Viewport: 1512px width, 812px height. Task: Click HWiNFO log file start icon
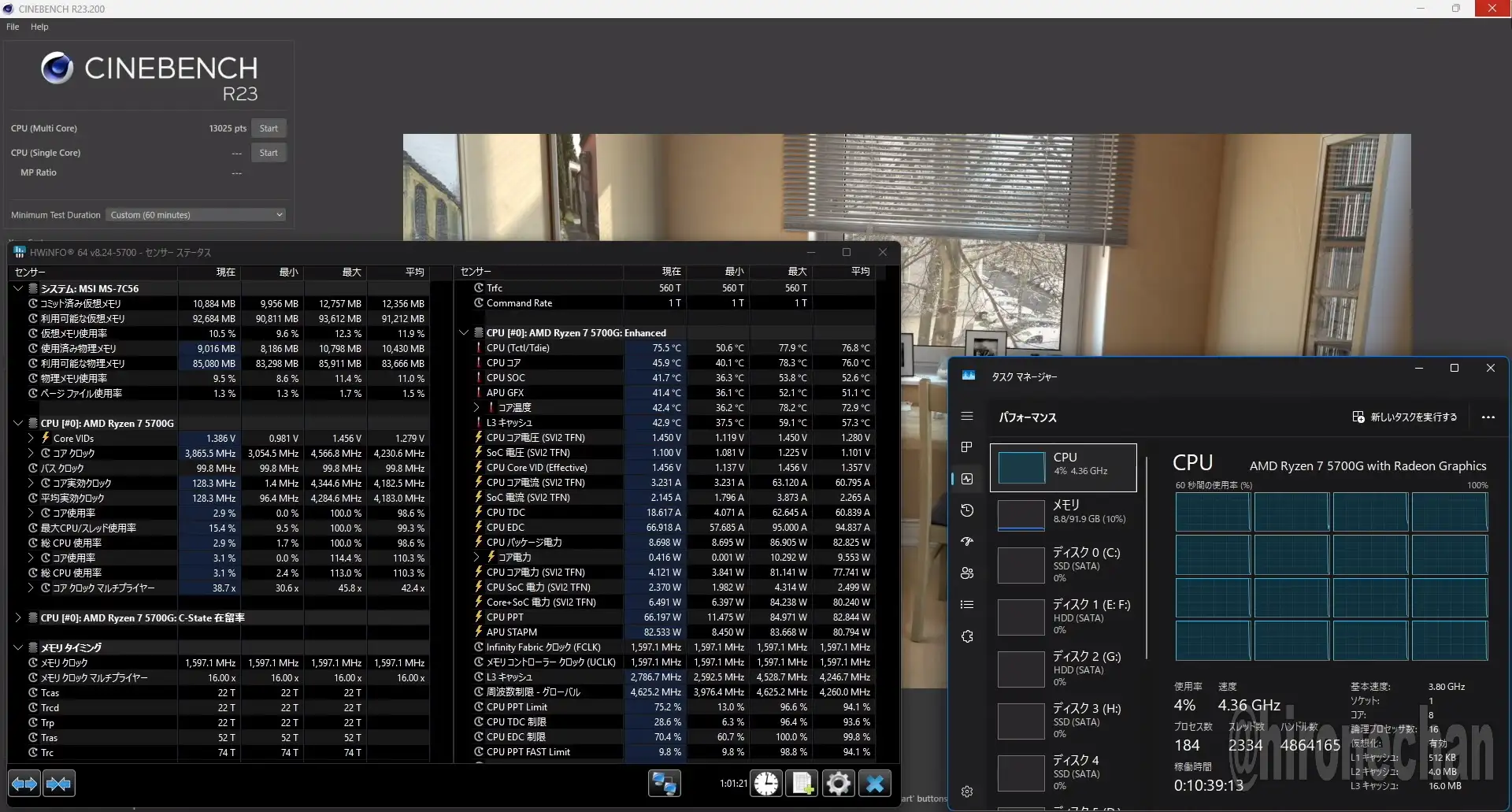(802, 784)
